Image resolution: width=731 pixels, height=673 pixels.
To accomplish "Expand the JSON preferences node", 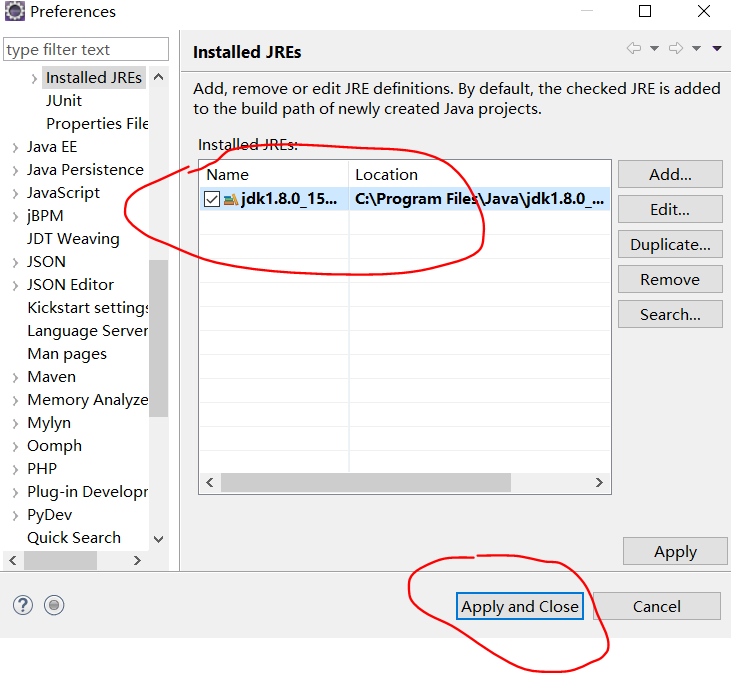I will coord(15,262).
